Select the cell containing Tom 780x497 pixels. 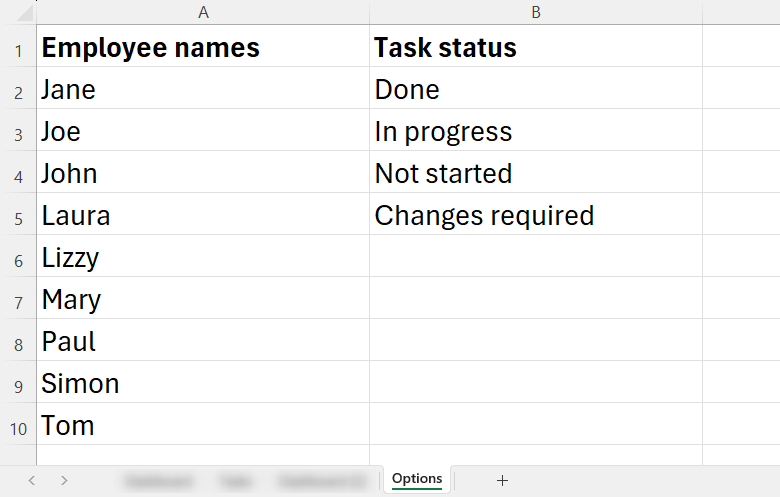203,424
